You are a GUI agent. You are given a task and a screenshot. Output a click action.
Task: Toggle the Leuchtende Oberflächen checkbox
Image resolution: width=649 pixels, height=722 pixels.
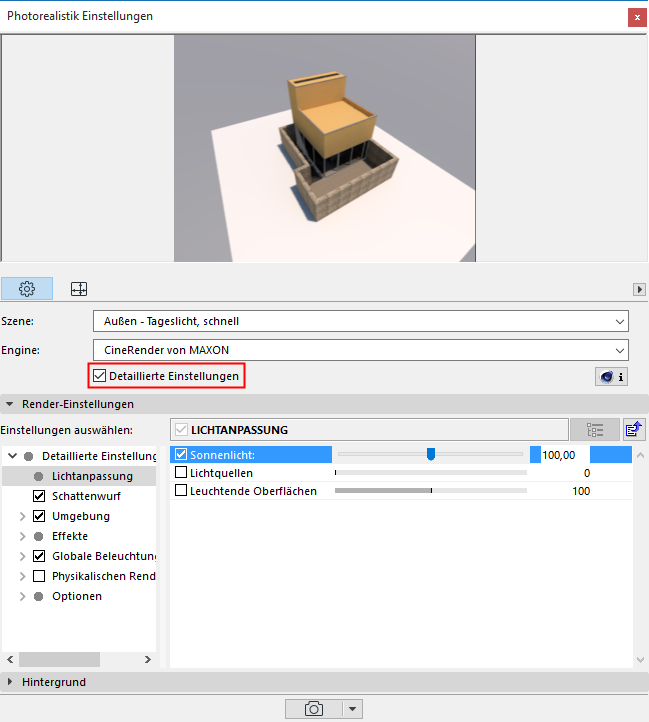pyautogui.click(x=181, y=490)
